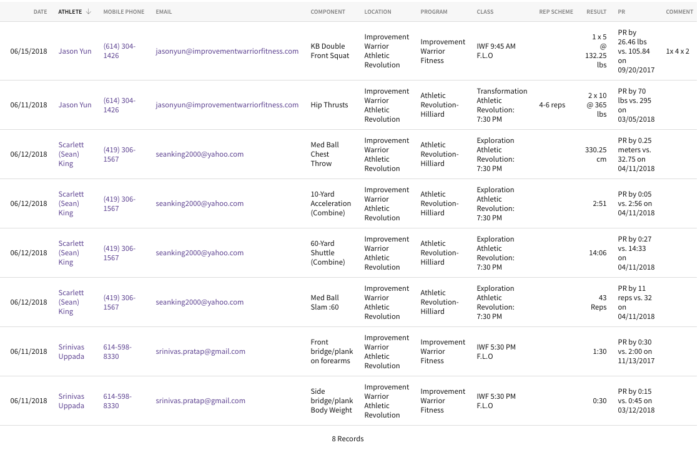Click the Result column header

(x=596, y=12)
